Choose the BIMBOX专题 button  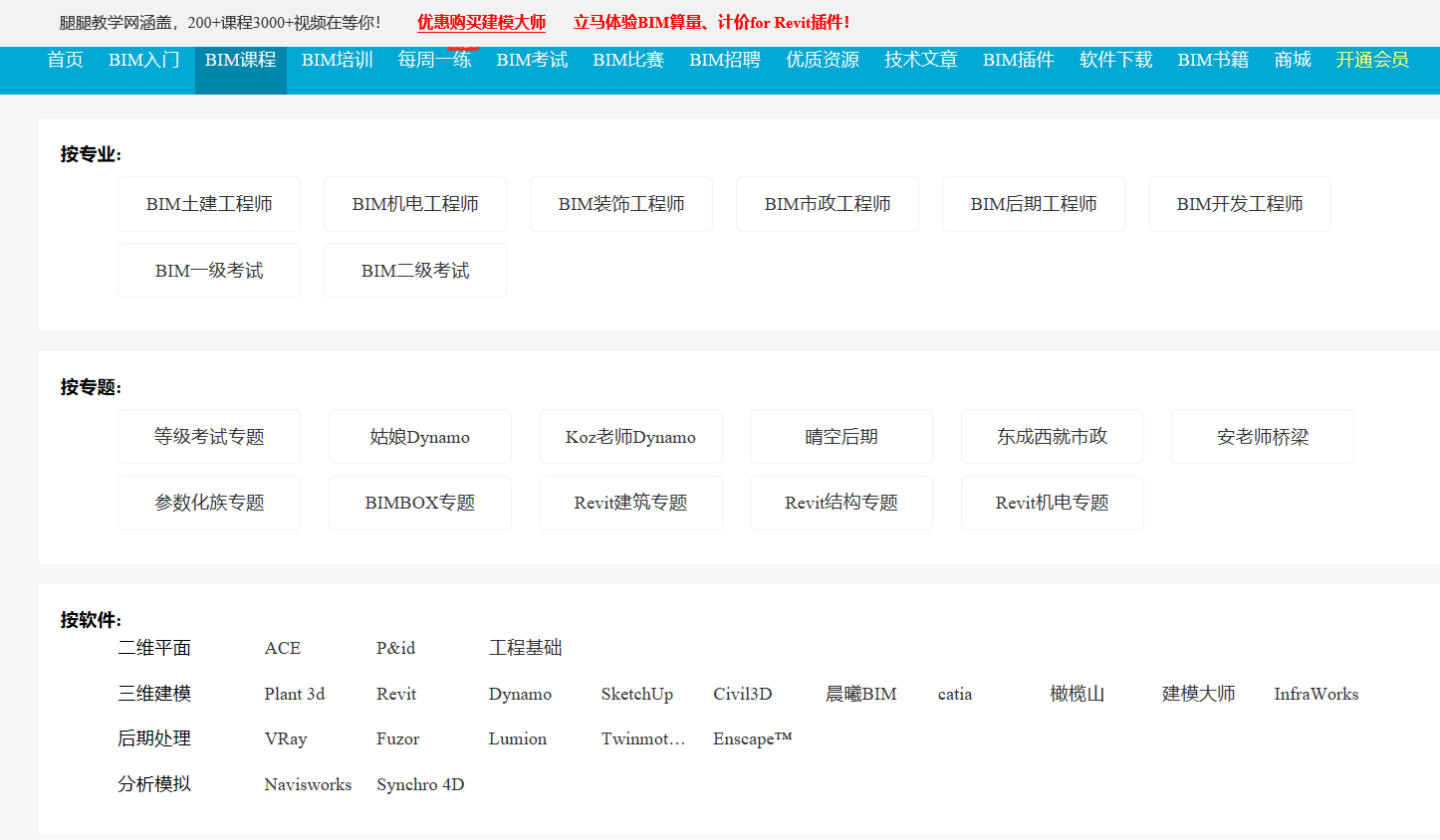coord(420,503)
